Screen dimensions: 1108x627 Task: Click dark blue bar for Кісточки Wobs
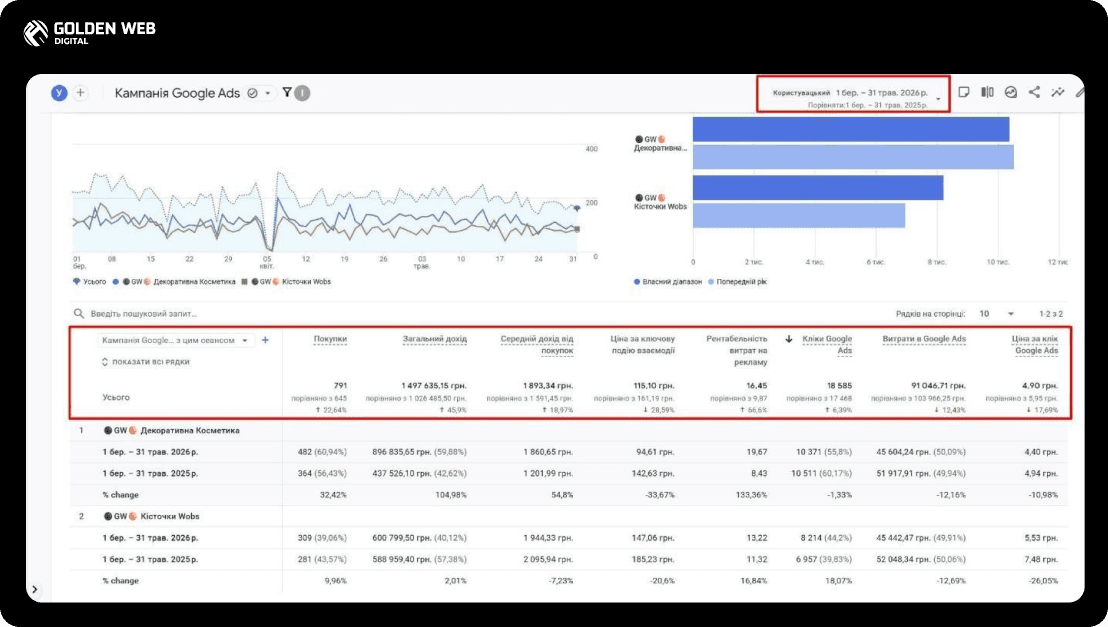(x=818, y=188)
